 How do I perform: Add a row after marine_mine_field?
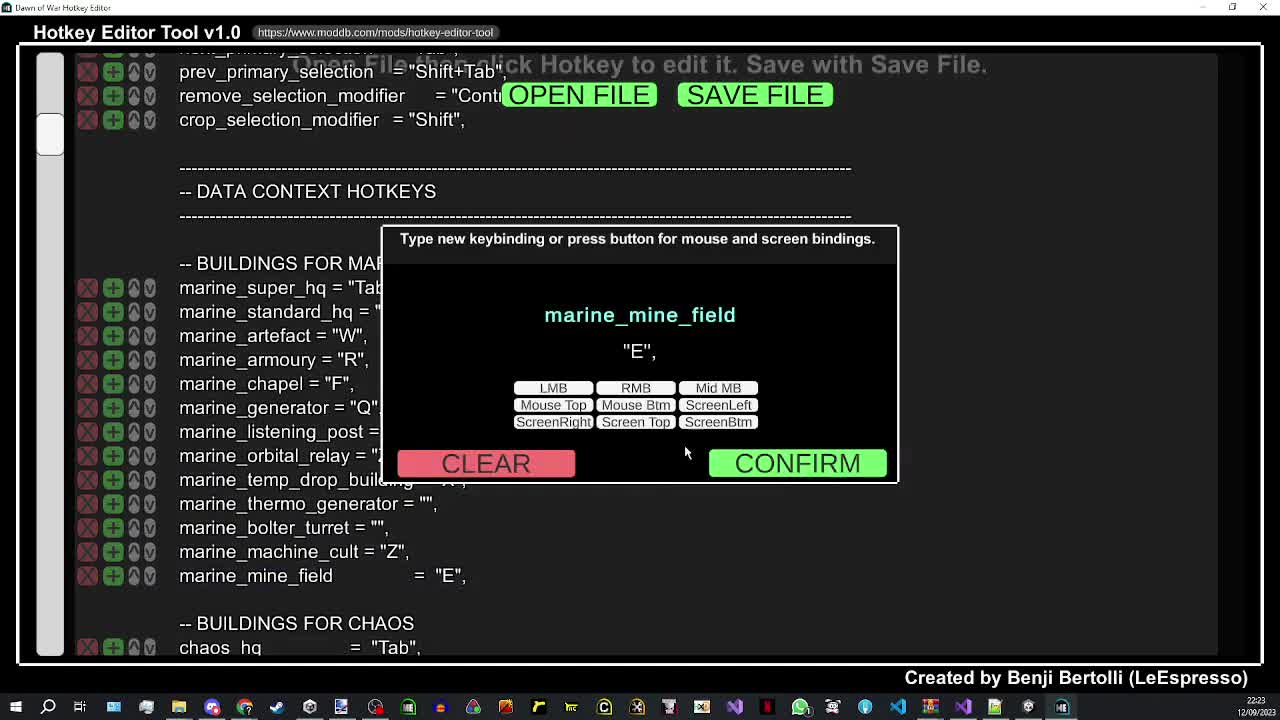pyautogui.click(x=113, y=576)
